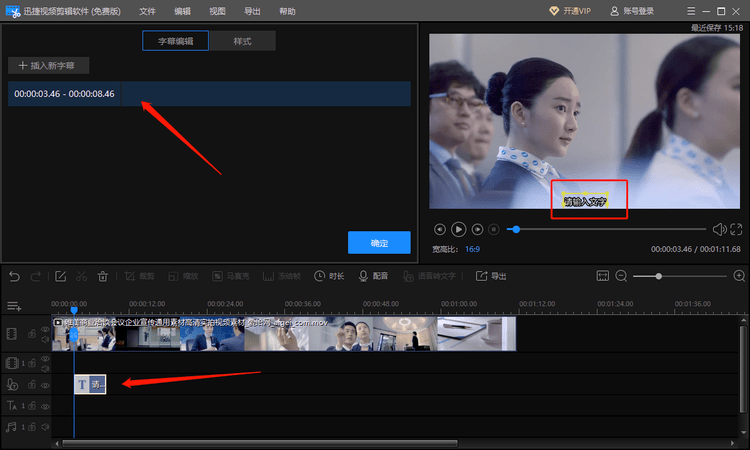Open the edit pencil tool
Screen dimensions: 750x450
coord(60,276)
